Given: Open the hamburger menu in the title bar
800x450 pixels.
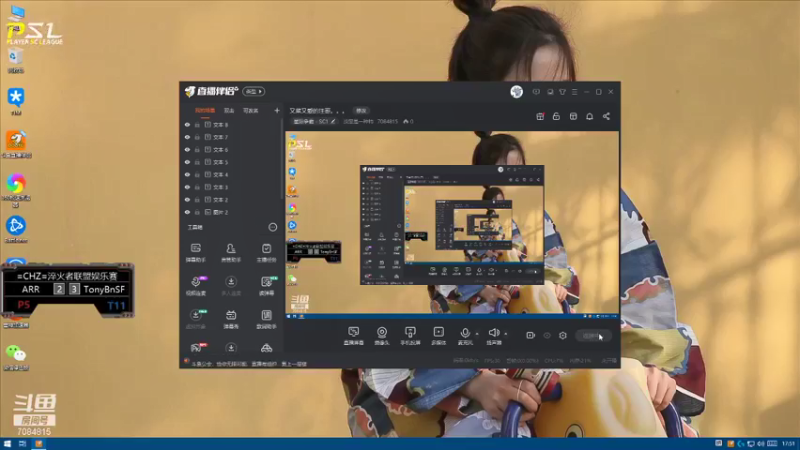Looking at the screenshot, I should coord(574,92).
